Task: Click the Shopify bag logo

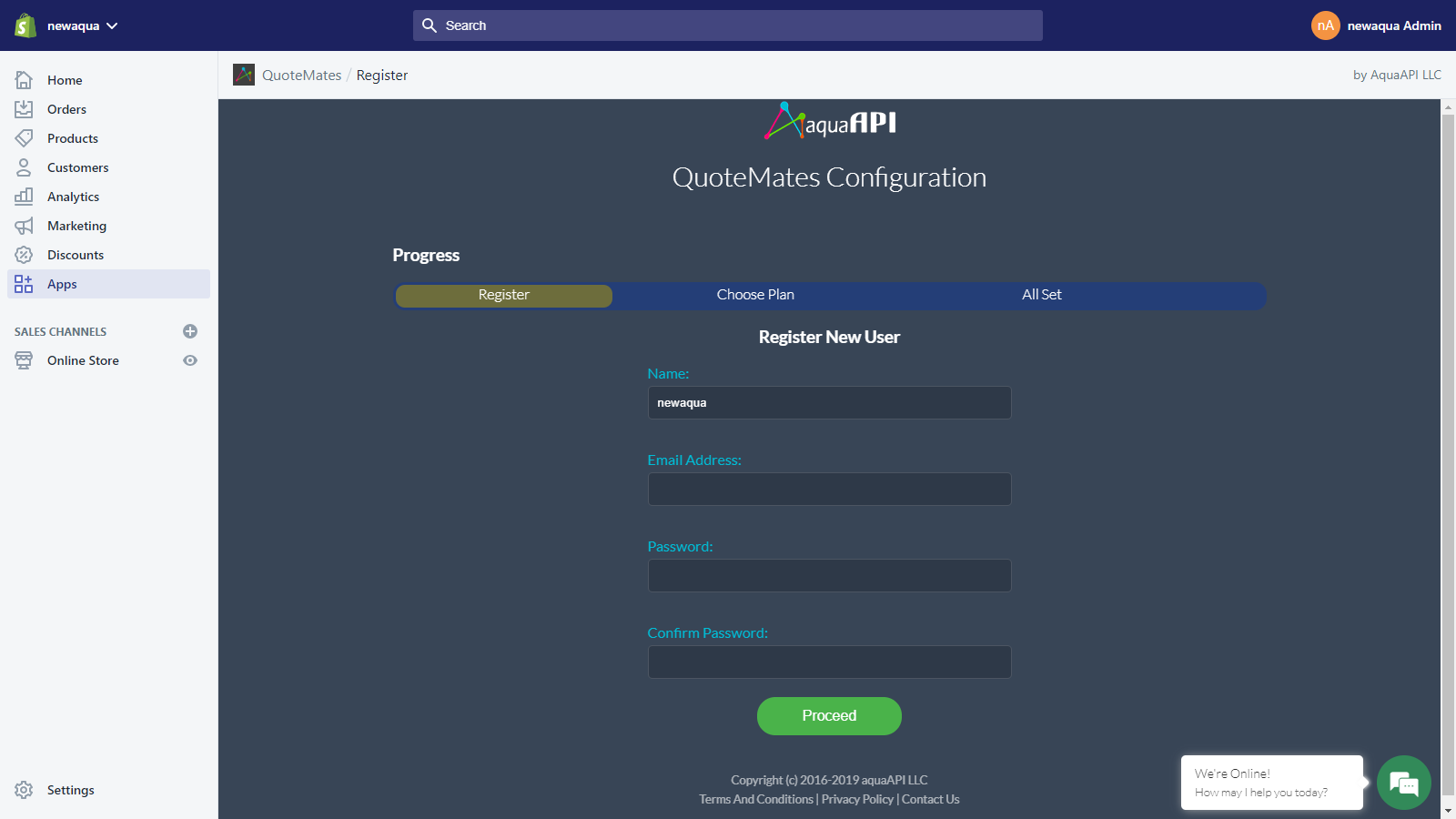Action: point(25,25)
